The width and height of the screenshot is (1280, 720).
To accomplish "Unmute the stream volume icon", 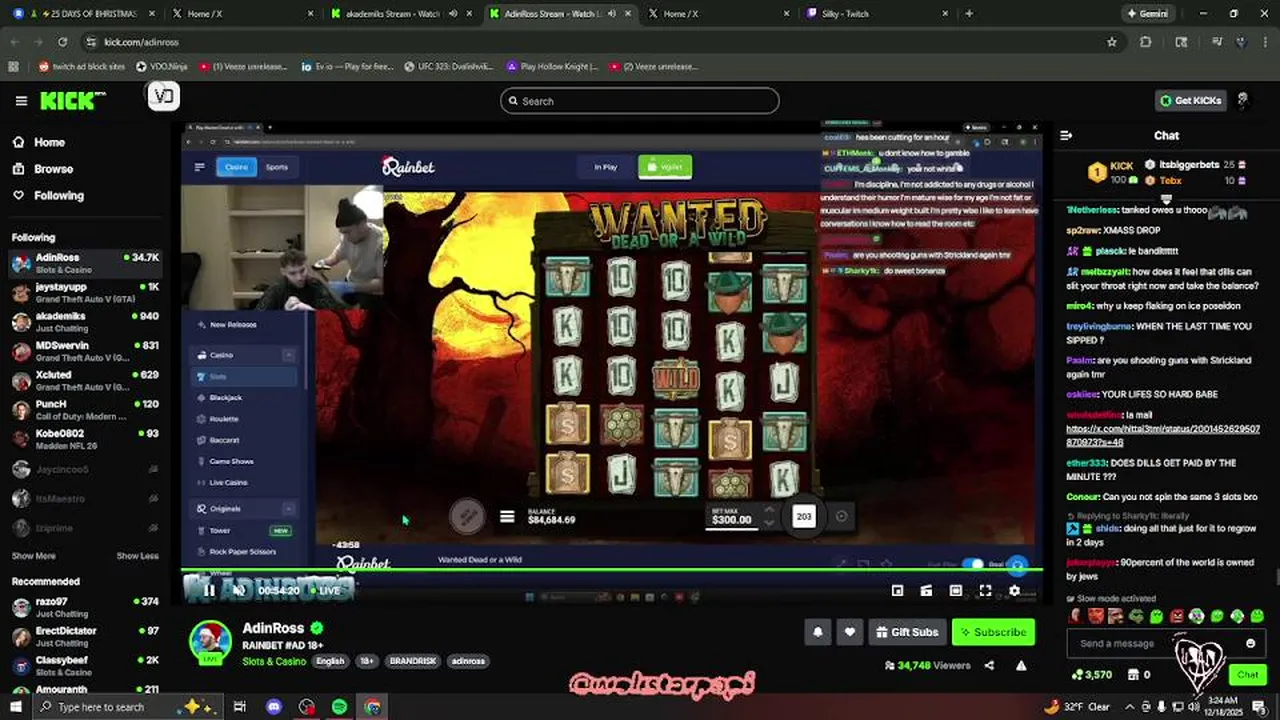I will [239, 591].
